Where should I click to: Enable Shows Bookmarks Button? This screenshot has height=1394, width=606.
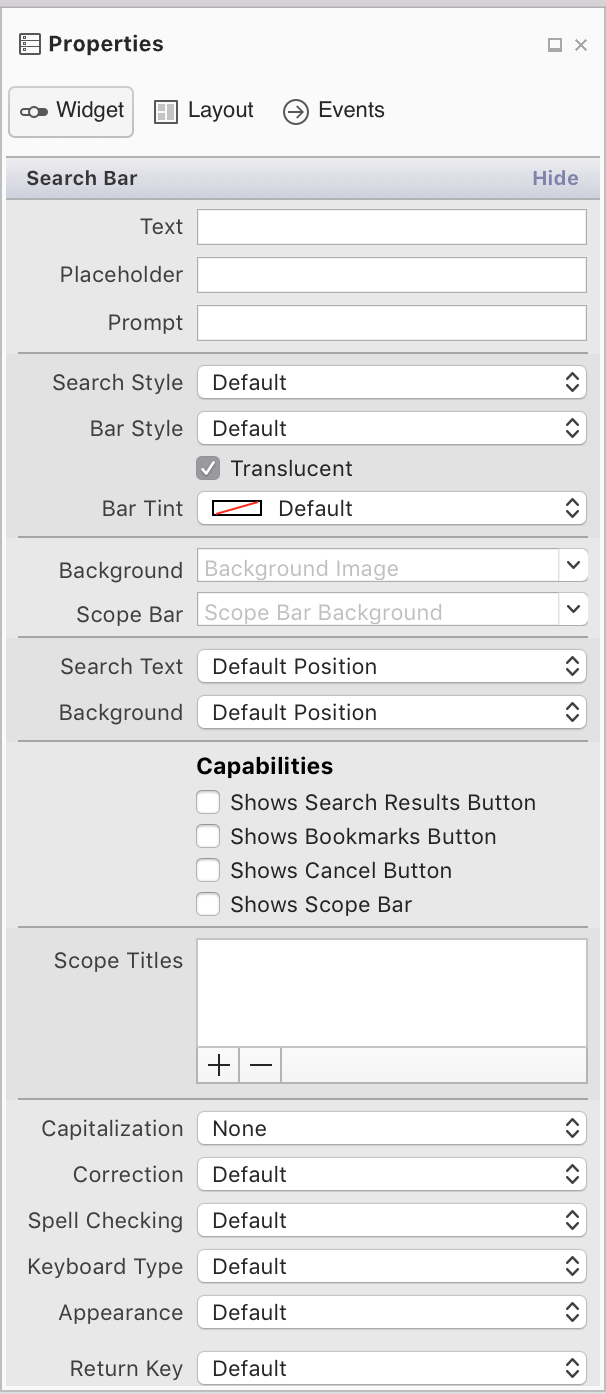(208, 836)
